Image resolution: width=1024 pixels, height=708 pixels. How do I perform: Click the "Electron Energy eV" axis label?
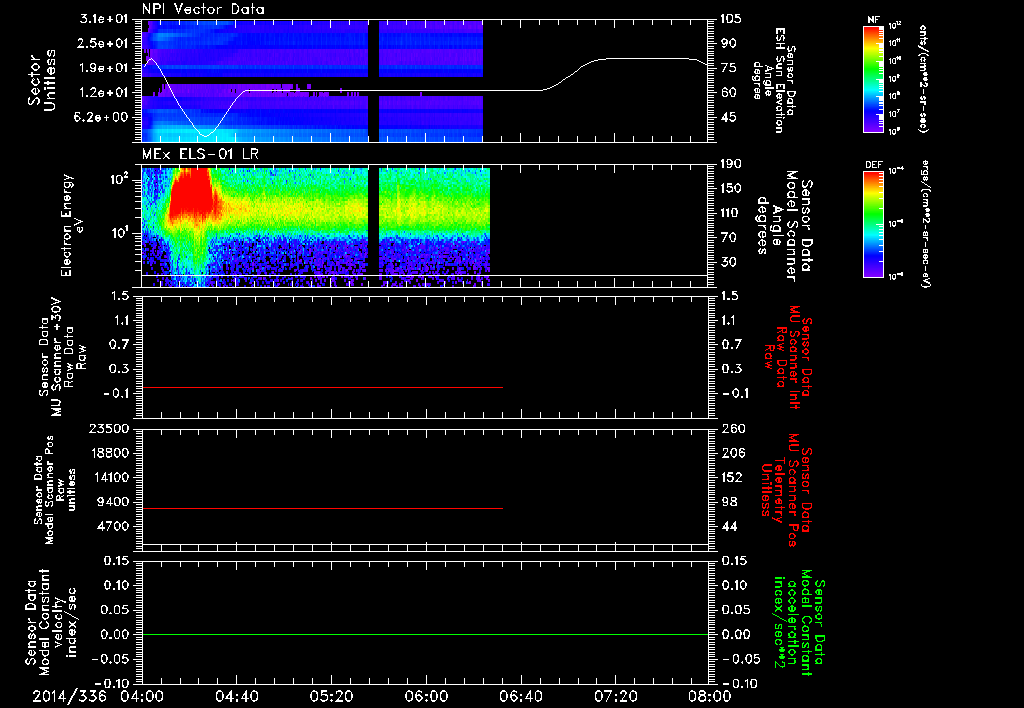[72, 225]
